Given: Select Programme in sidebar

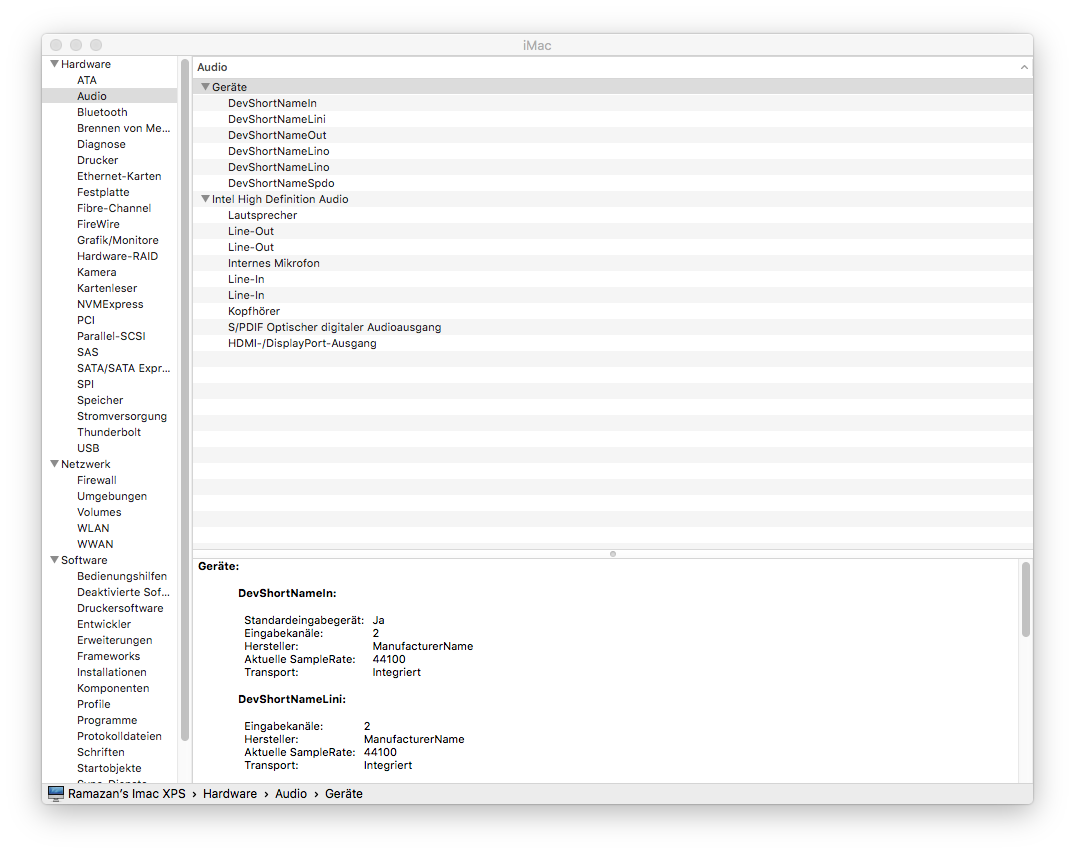Looking at the screenshot, I should 107,720.
